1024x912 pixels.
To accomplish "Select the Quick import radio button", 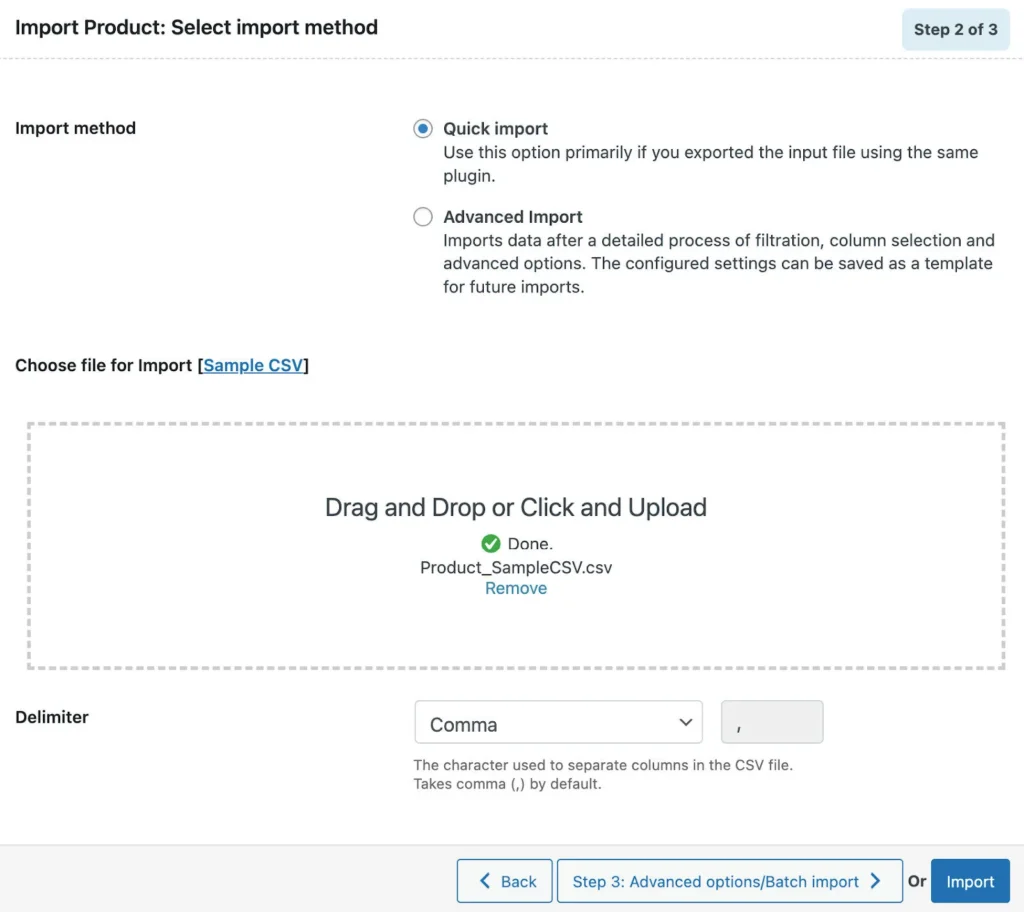I will click(422, 128).
